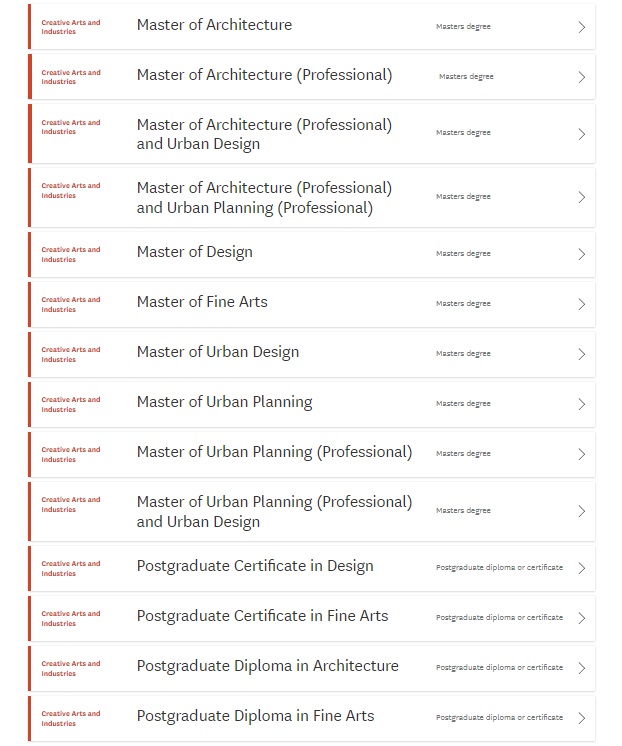The height and width of the screenshot is (746, 622).
Task: Click 'Postgraduate diploma or certificate' label beside Diploma in Architecture
Action: (499, 668)
